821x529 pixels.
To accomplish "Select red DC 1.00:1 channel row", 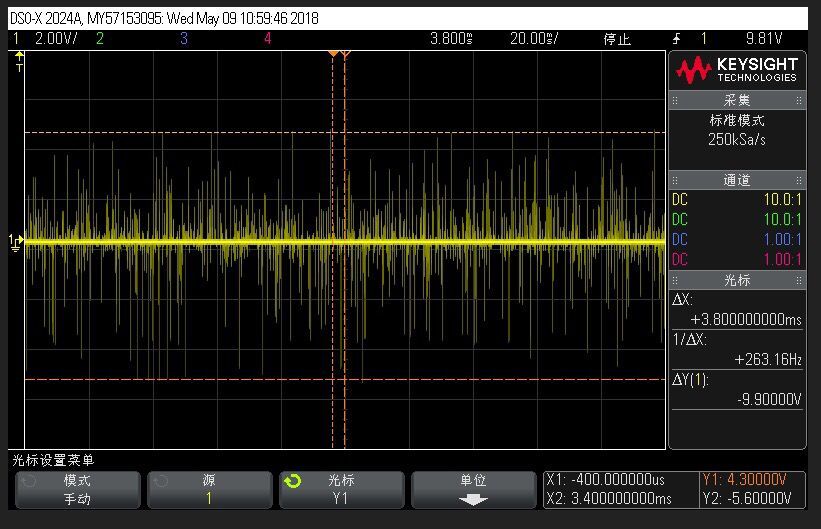I will coord(737,259).
